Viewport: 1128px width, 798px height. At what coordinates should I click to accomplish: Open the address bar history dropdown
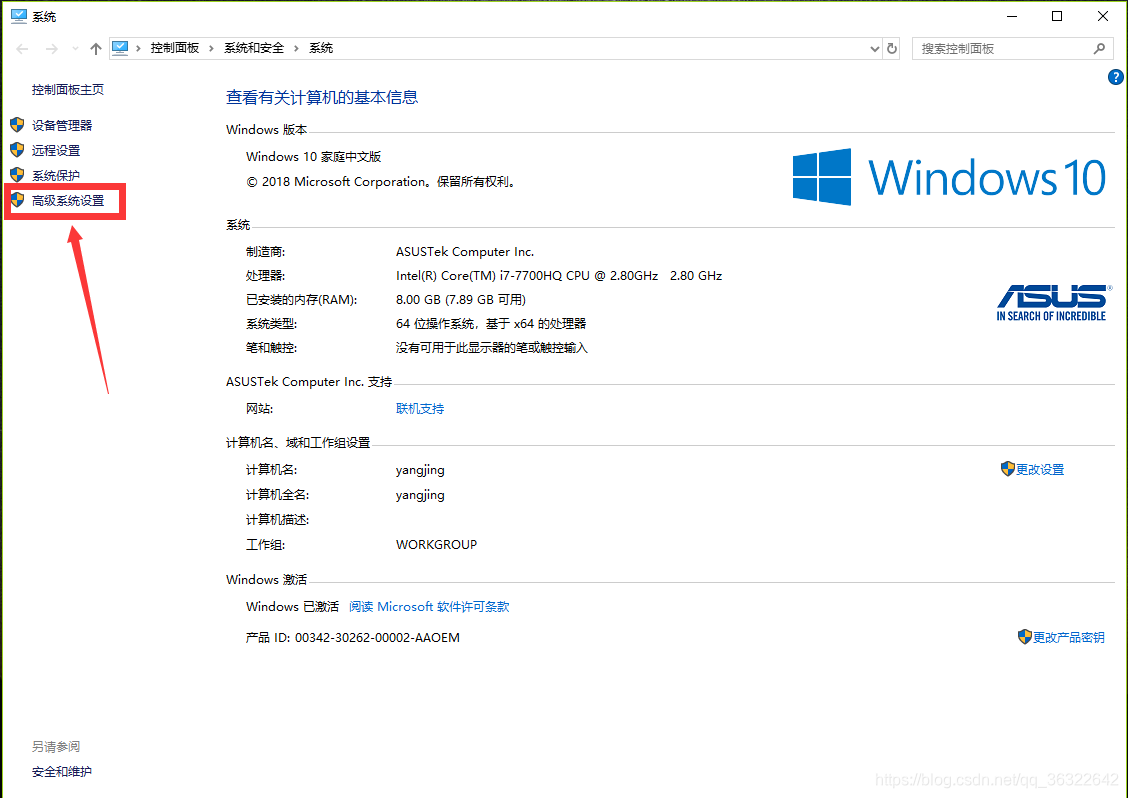[x=875, y=49]
